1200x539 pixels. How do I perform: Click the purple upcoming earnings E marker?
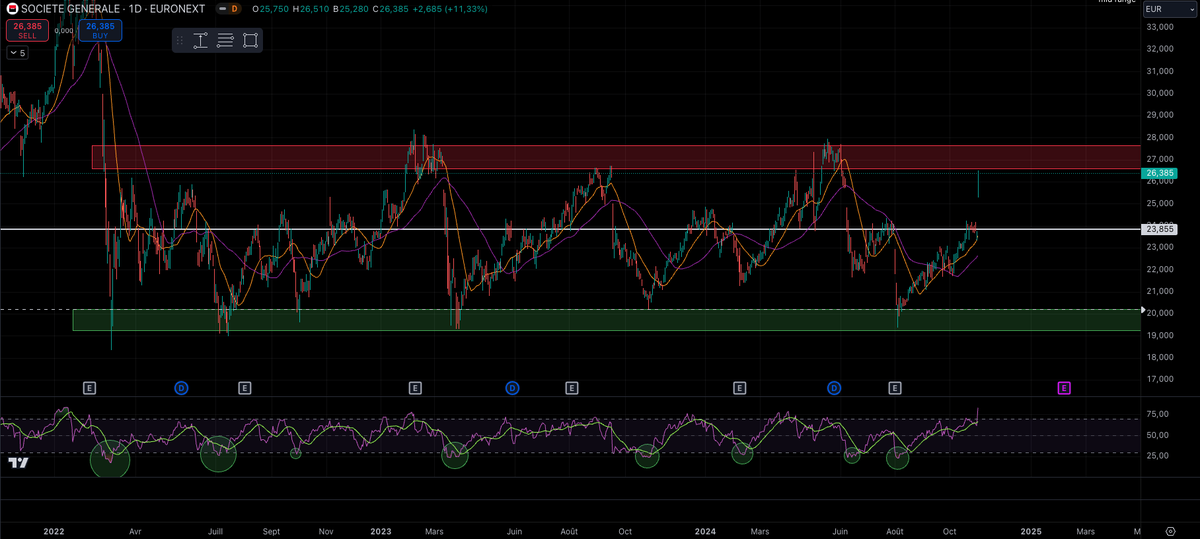pyautogui.click(x=1064, y=387)
